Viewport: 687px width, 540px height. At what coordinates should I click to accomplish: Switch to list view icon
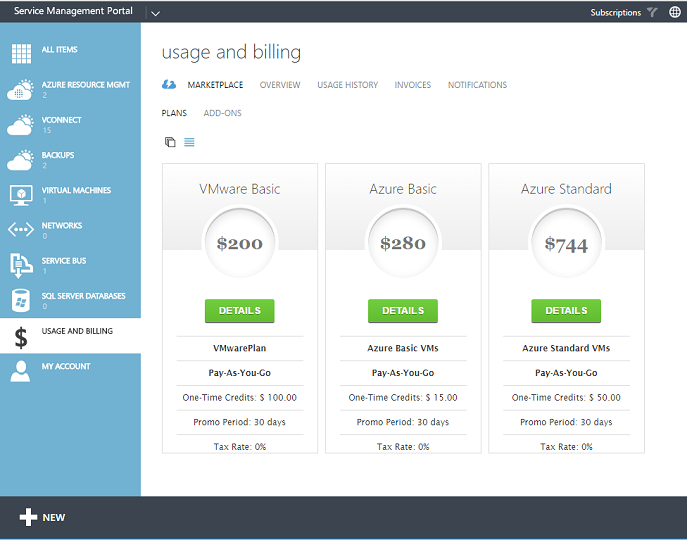tap(189, 142)
